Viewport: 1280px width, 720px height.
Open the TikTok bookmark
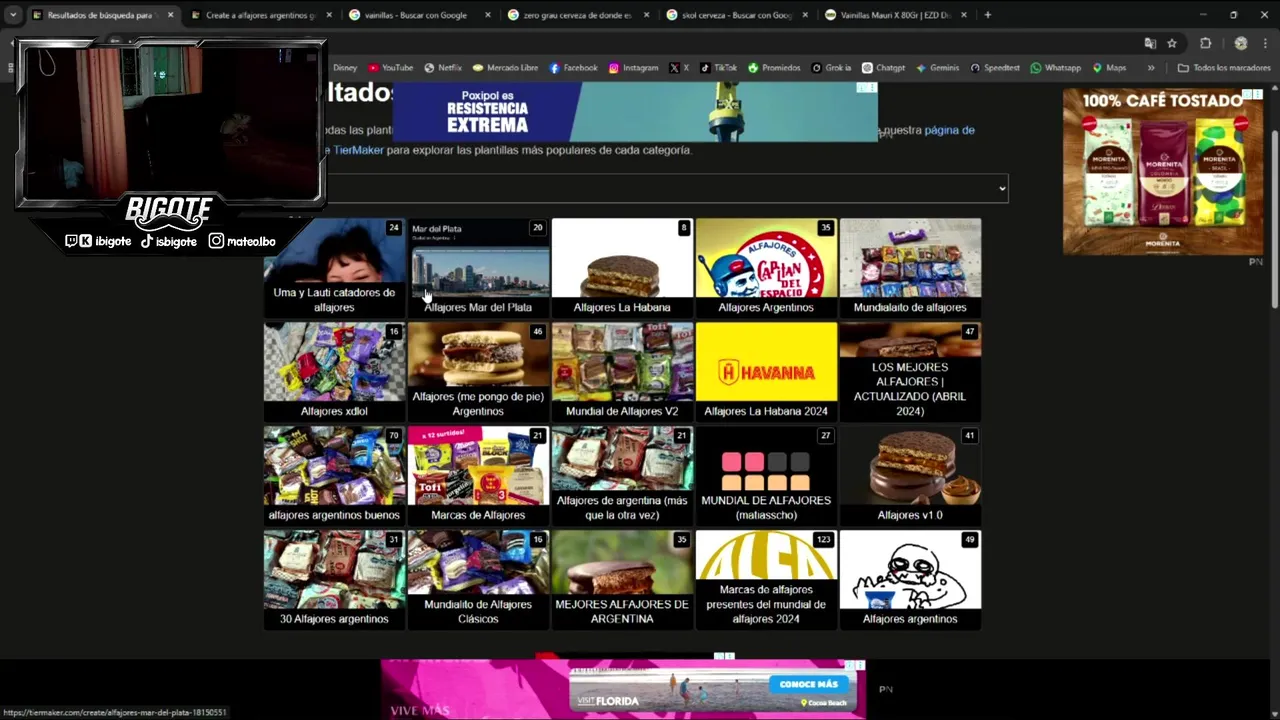tap(718, 68)
